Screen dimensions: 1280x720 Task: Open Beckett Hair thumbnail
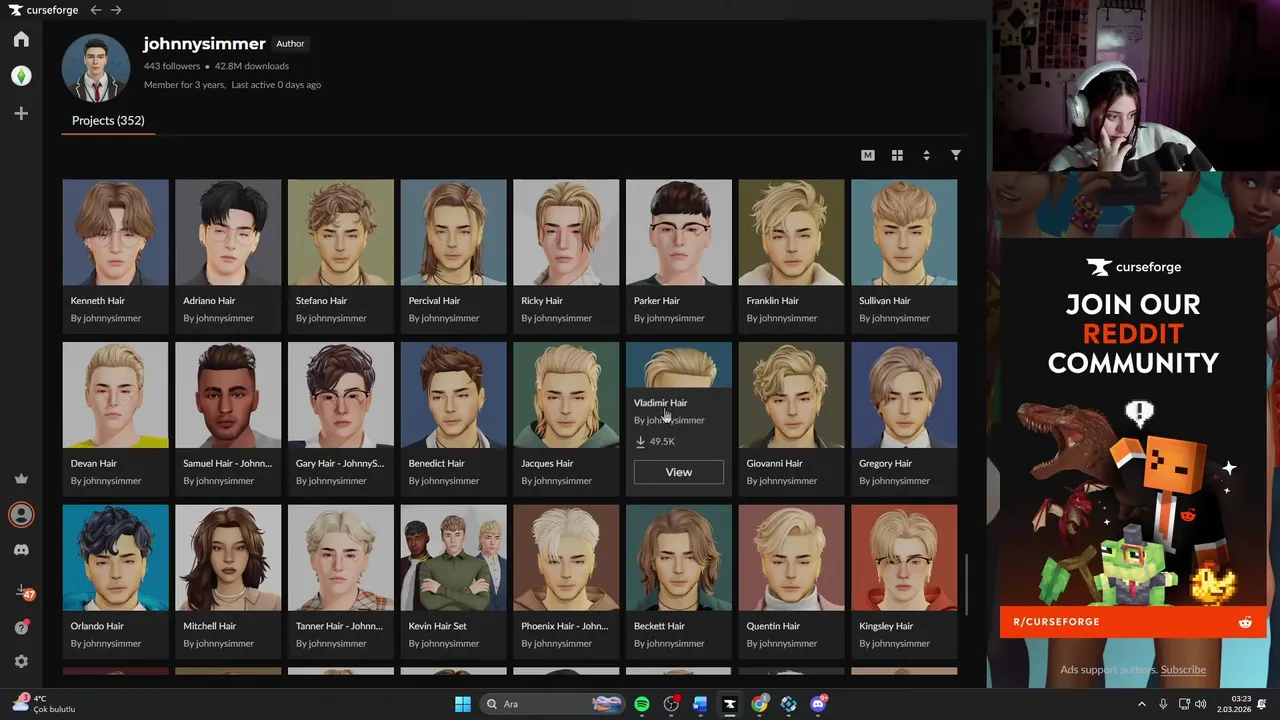[x=679, y=557]
